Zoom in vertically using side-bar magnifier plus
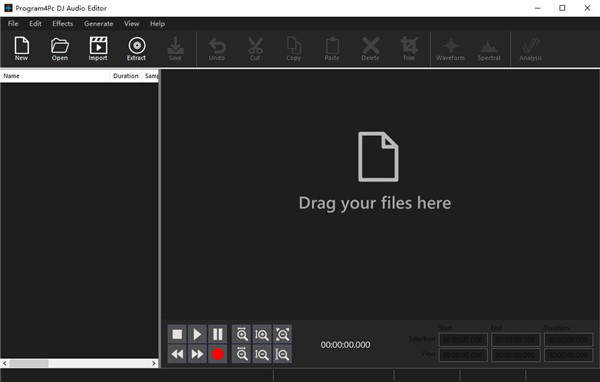This screenshot has height=382, width=600. 262,334
